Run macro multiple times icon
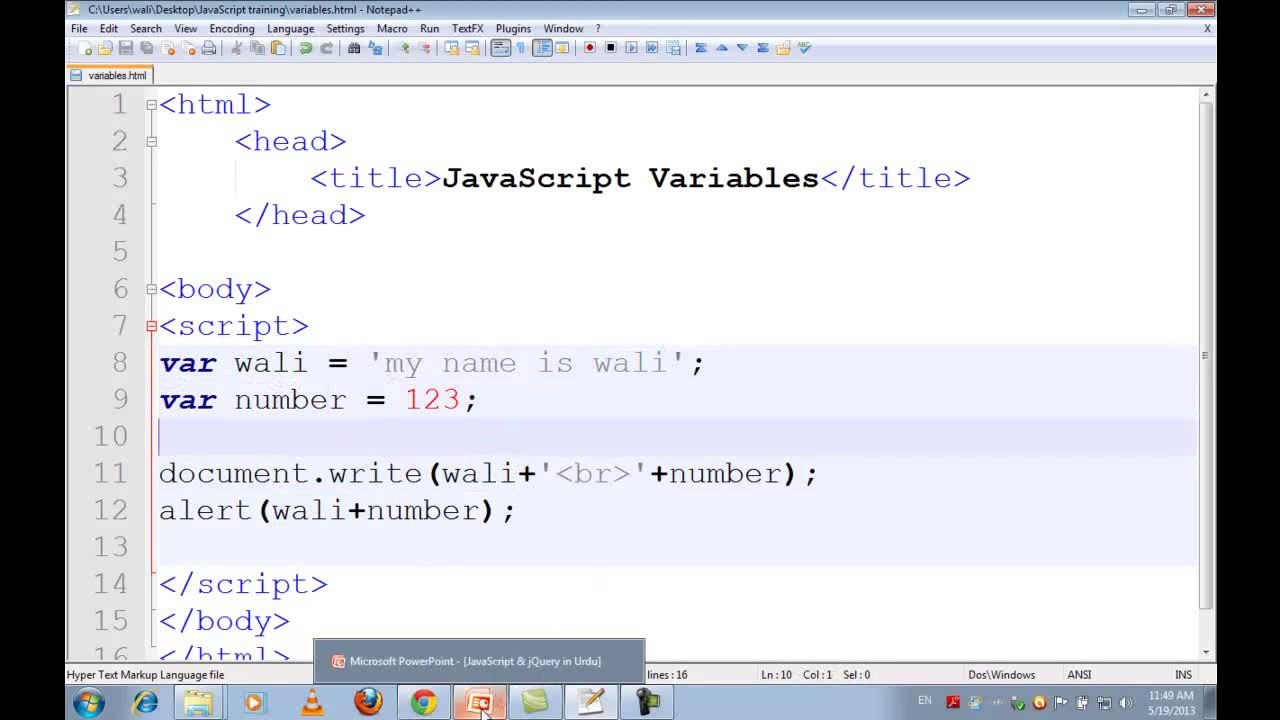 [x=652, y=48]
